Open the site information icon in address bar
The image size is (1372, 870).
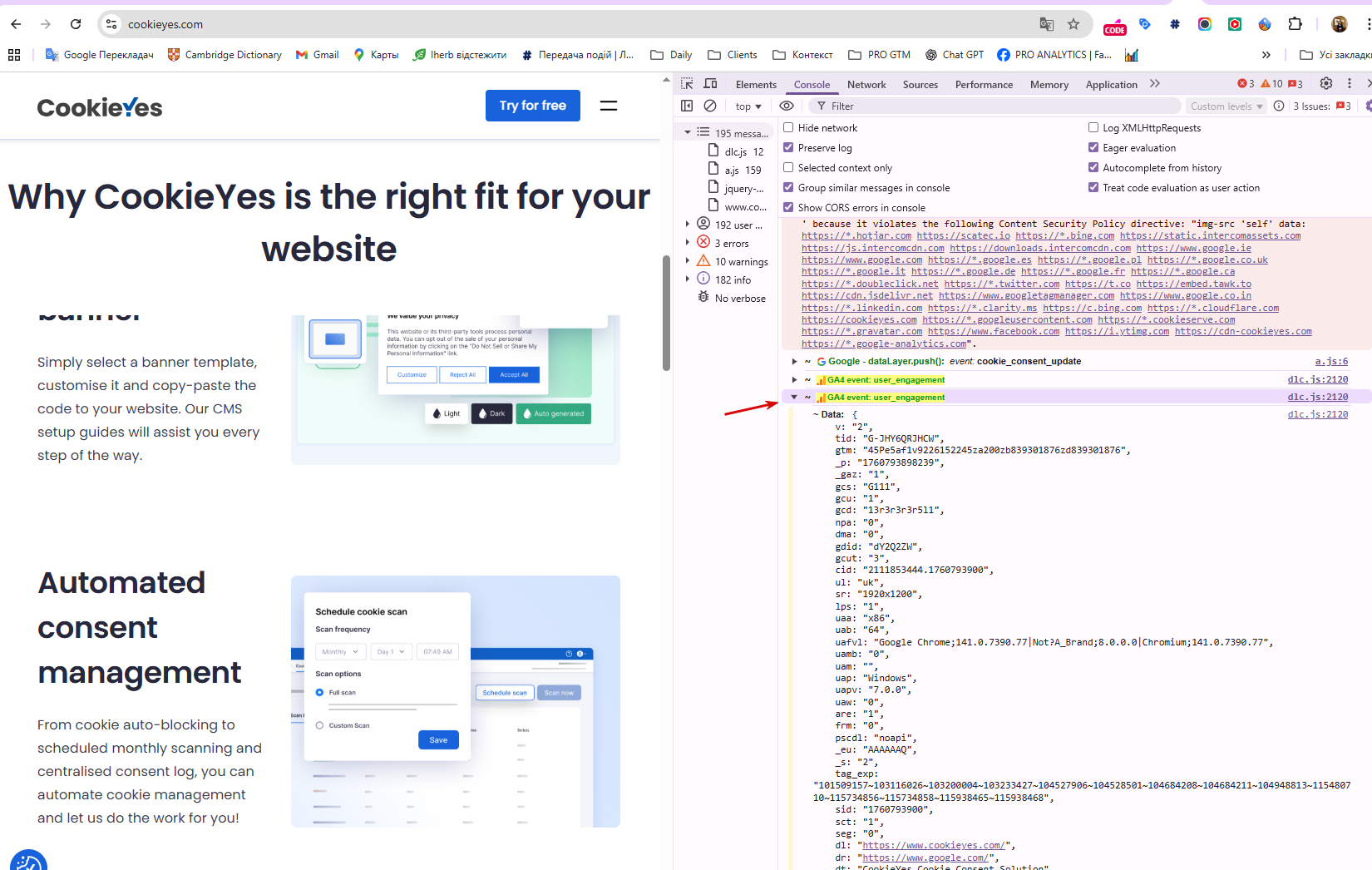click(x=111, y=24)
